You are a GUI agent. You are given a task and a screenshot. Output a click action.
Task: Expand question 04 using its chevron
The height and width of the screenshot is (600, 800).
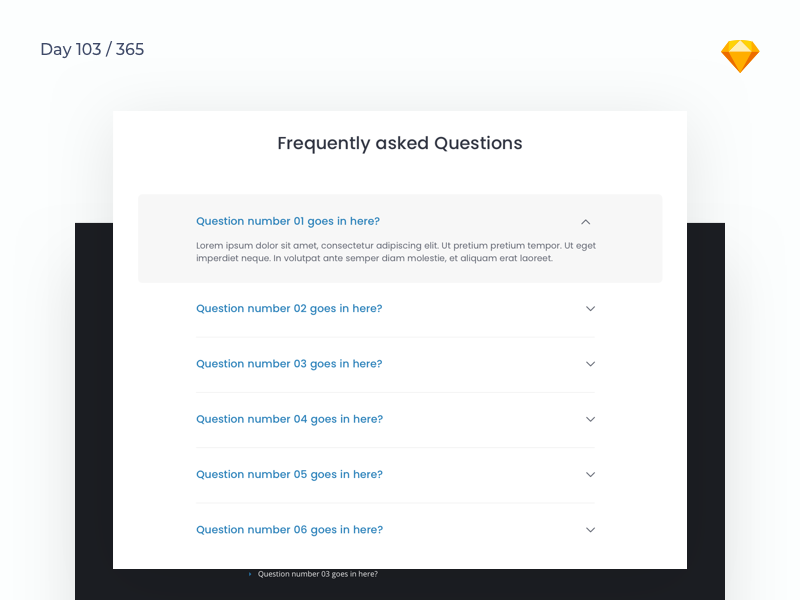point(590,419)
